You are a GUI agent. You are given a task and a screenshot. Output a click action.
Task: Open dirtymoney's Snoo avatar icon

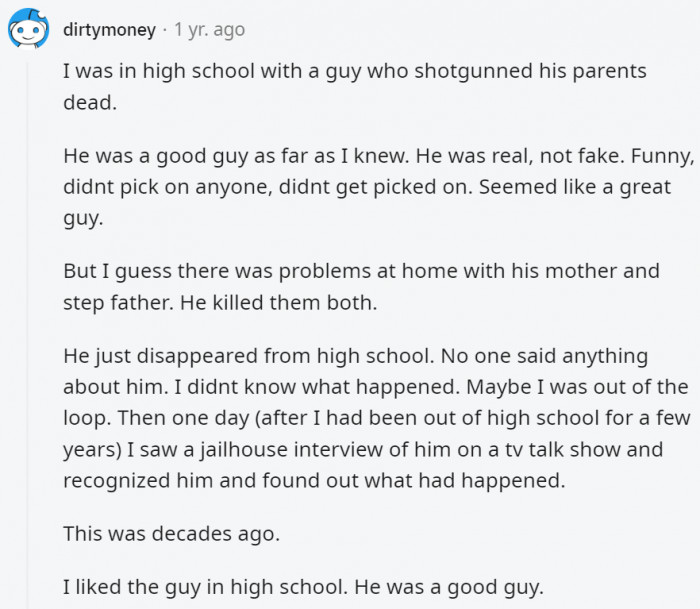tap(29, 28)
